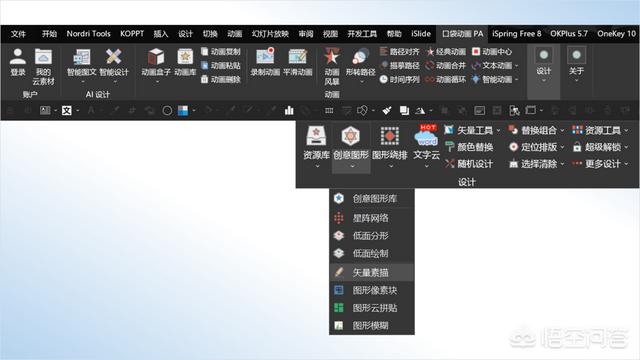
Task: Open 智能图文 AI design tool
Action: [82, 65]
